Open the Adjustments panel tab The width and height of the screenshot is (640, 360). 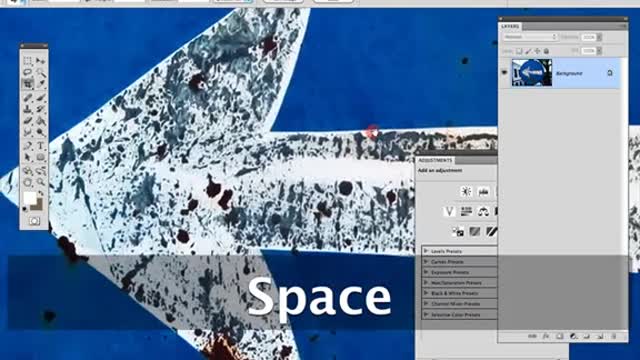435,160
